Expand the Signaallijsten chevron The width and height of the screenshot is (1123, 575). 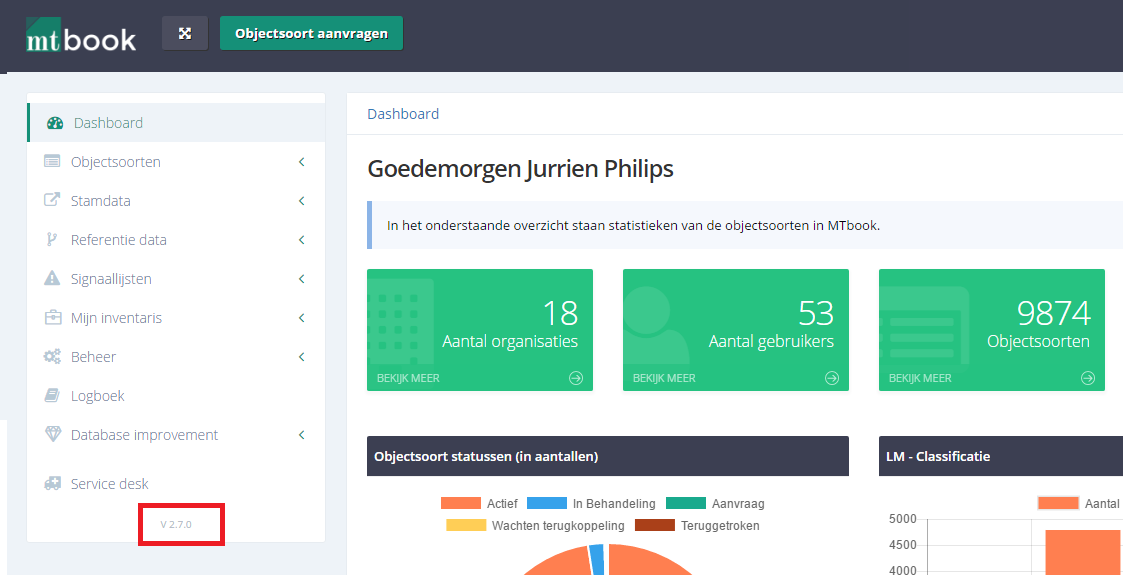302,279
